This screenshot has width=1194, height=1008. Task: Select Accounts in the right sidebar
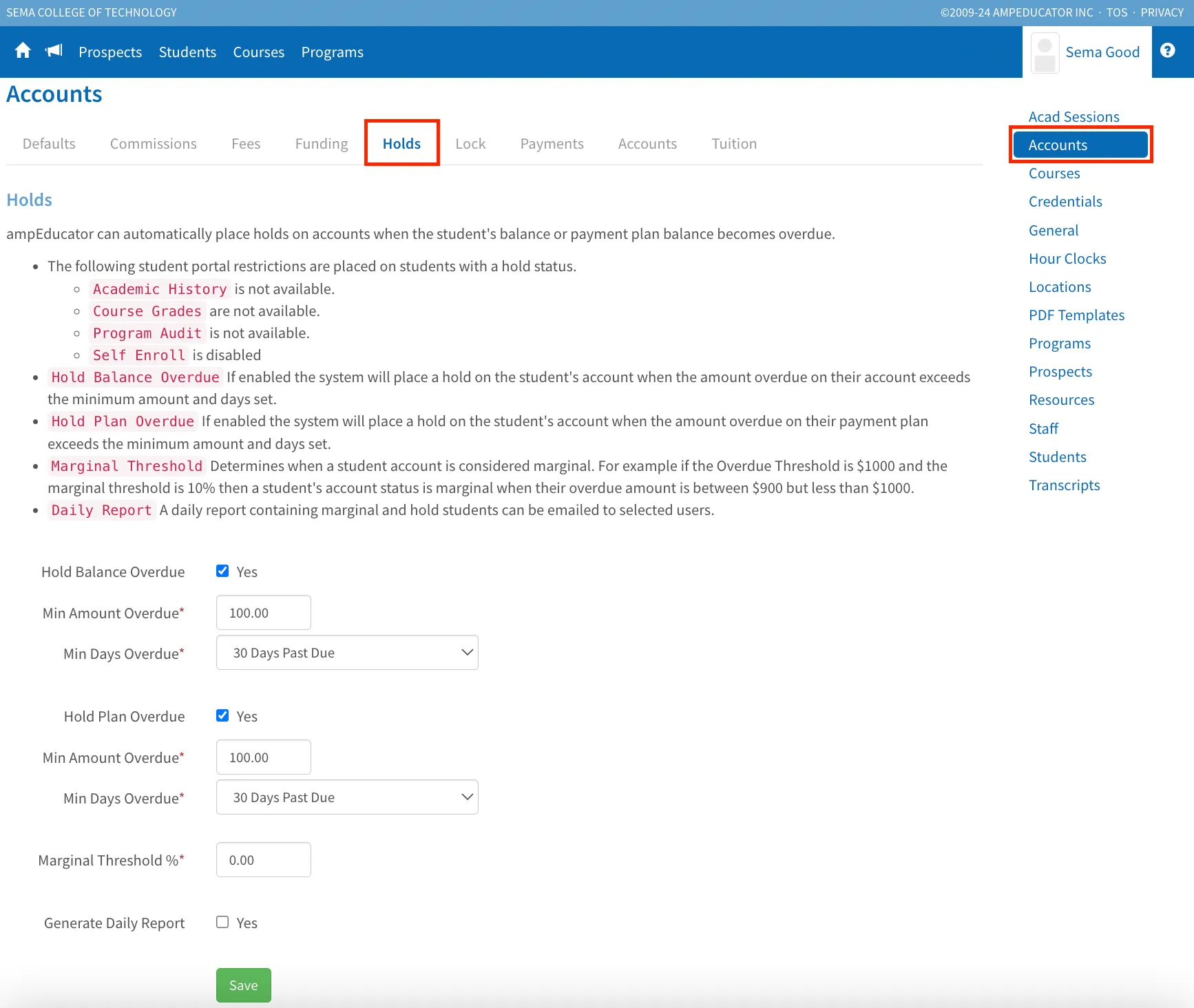click(1080, 145)
